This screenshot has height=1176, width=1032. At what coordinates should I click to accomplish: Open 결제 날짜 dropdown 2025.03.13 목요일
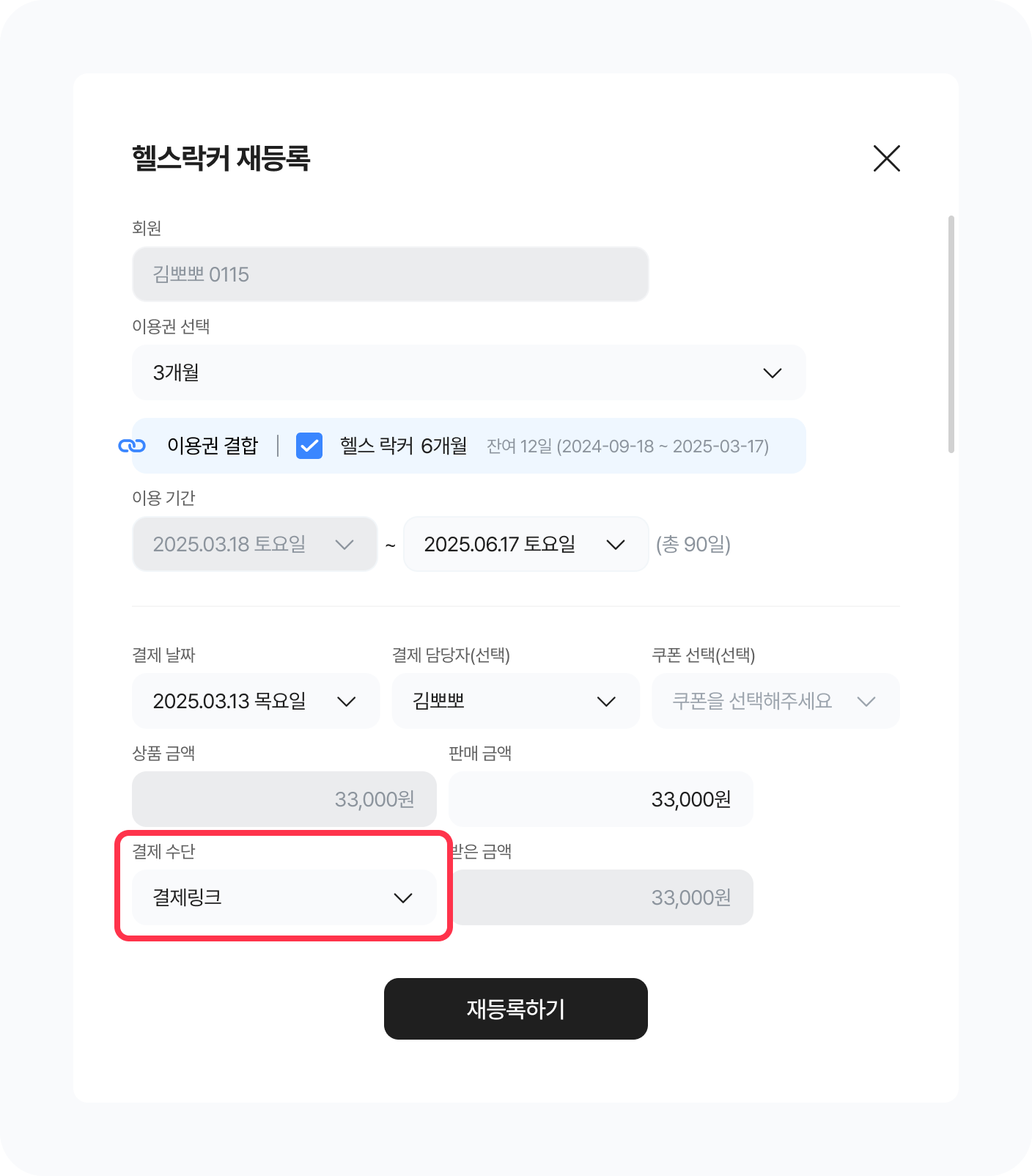[242, 701]
